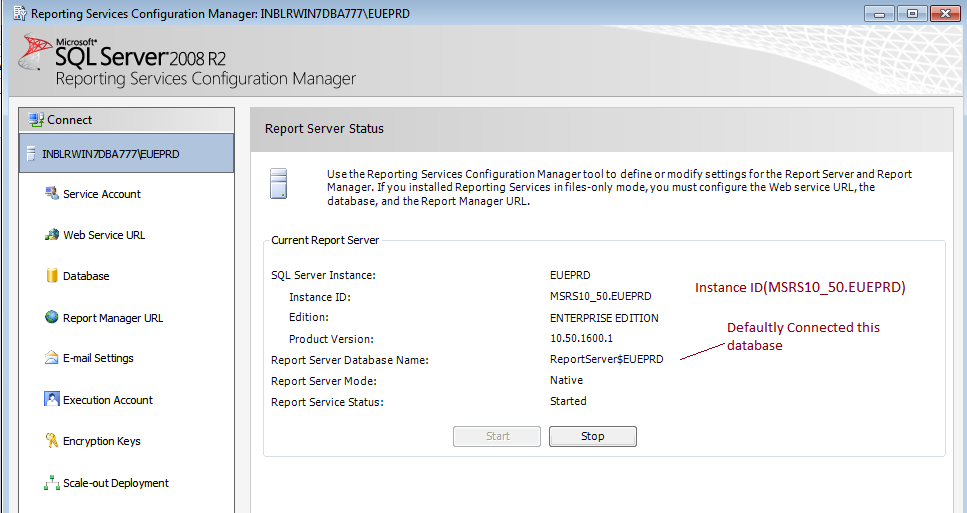Click the ENTERPRISE EDITION value
Screen dimensions: 967x513
tap(604, 318)
